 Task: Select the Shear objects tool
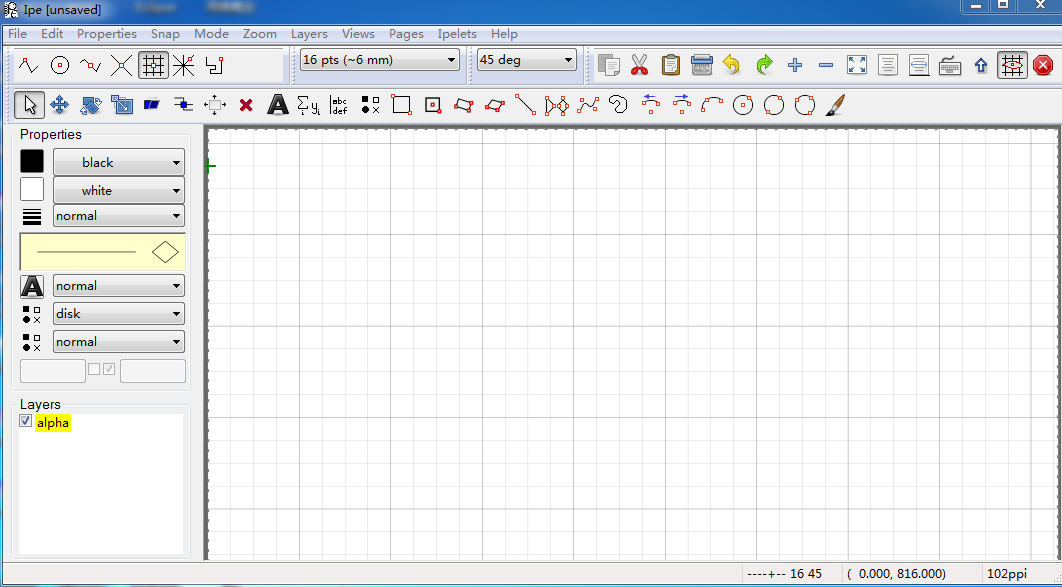point(152,104)
